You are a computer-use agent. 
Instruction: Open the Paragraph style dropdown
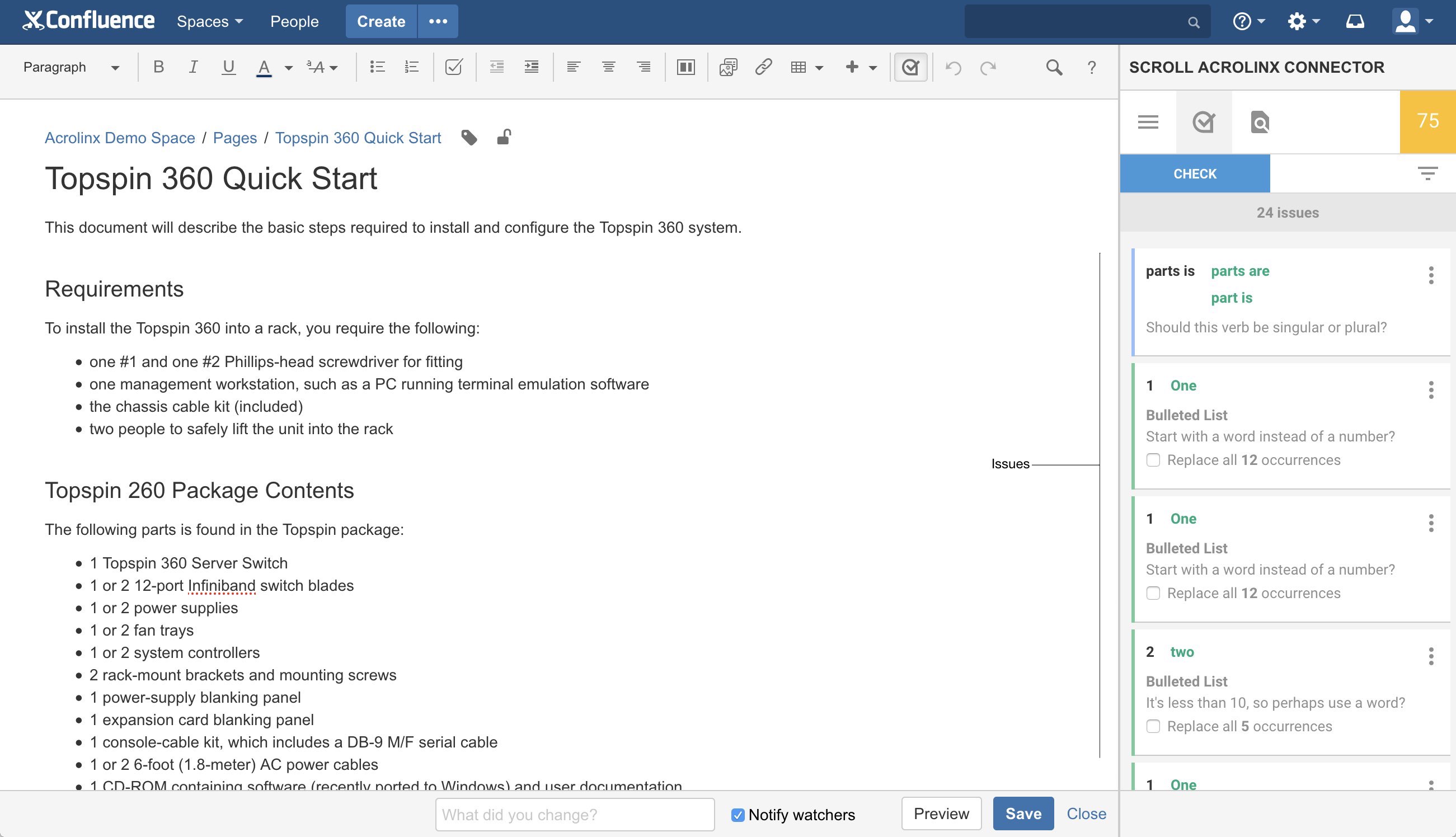71,67
